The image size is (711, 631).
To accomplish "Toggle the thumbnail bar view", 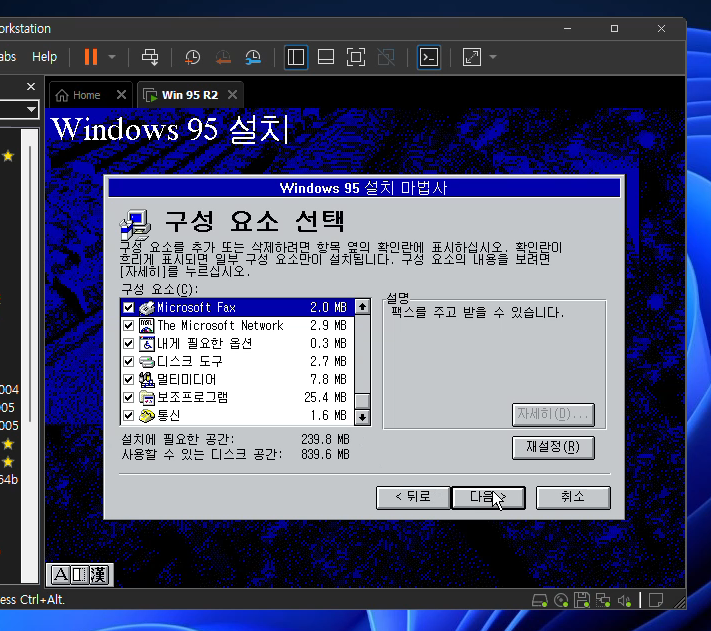I will point(326,57).
